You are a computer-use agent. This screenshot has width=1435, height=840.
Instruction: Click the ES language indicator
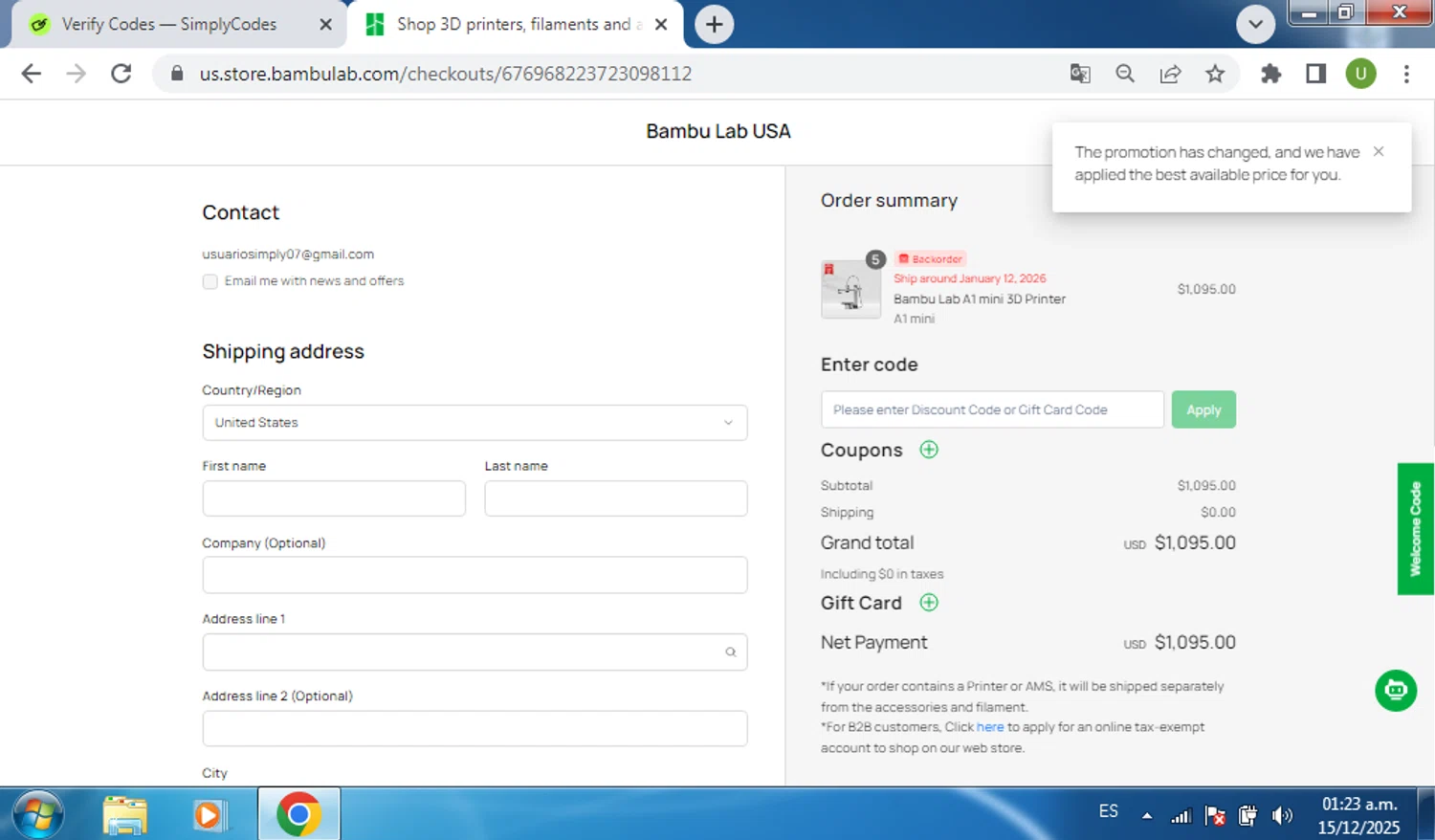click(1109, 811)
